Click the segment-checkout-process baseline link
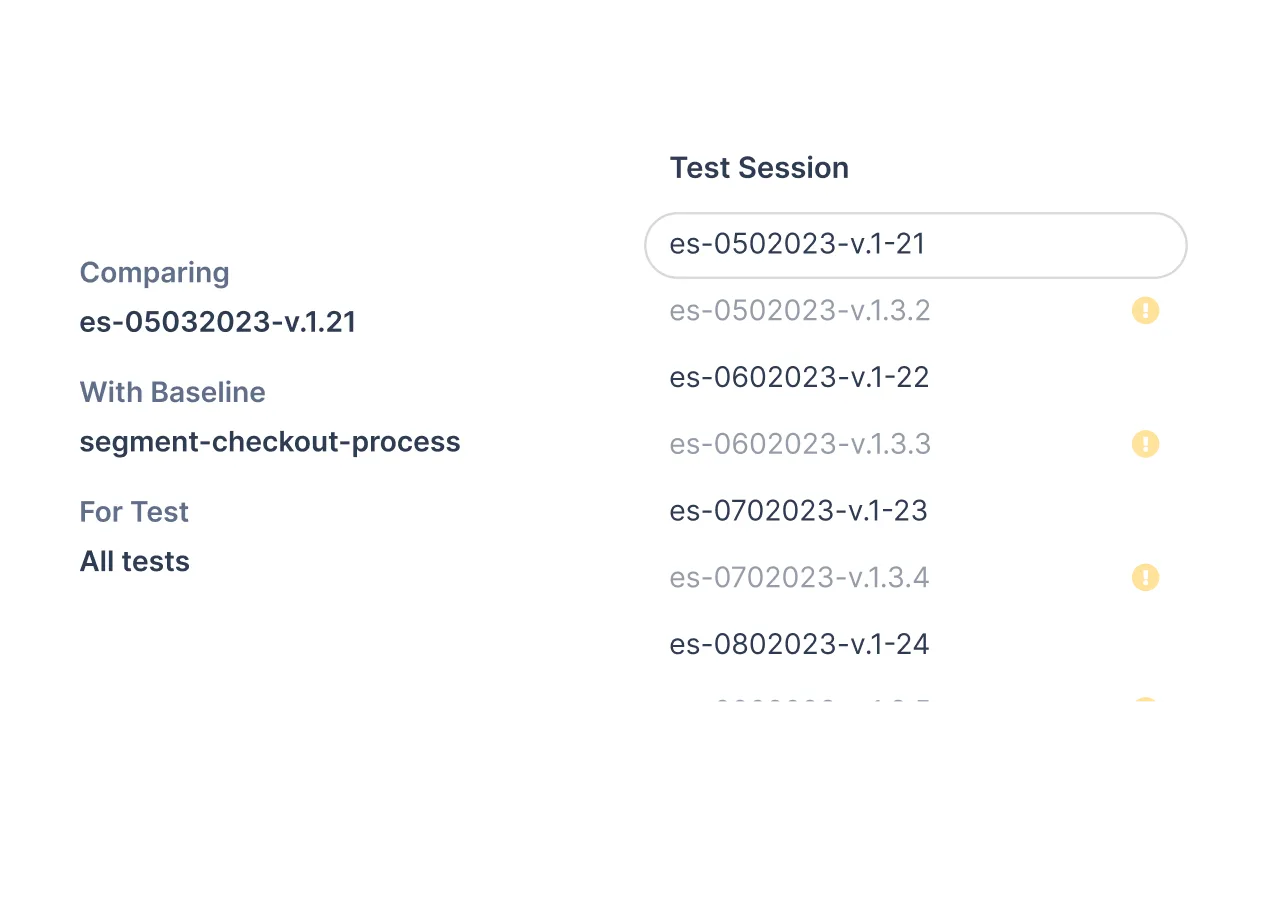Screen dimensions: 1281x904 coord(270,441)
